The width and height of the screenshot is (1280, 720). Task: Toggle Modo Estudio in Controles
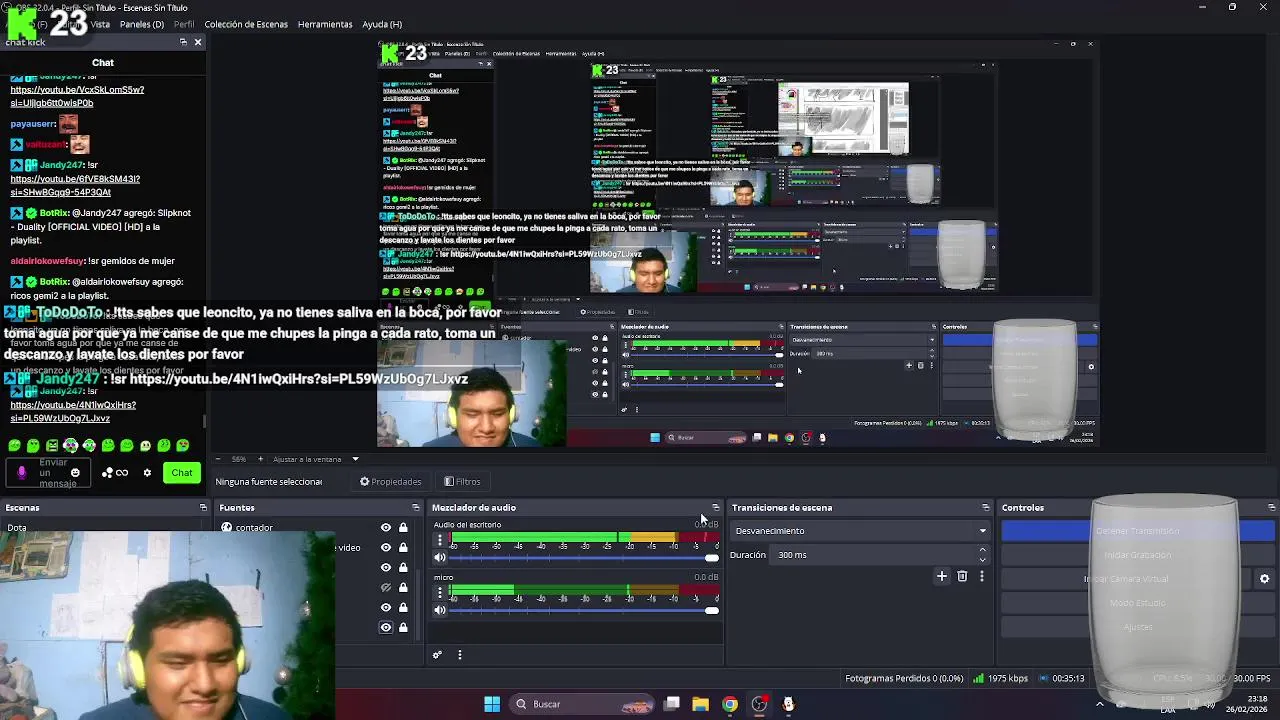pos(1138,603)
